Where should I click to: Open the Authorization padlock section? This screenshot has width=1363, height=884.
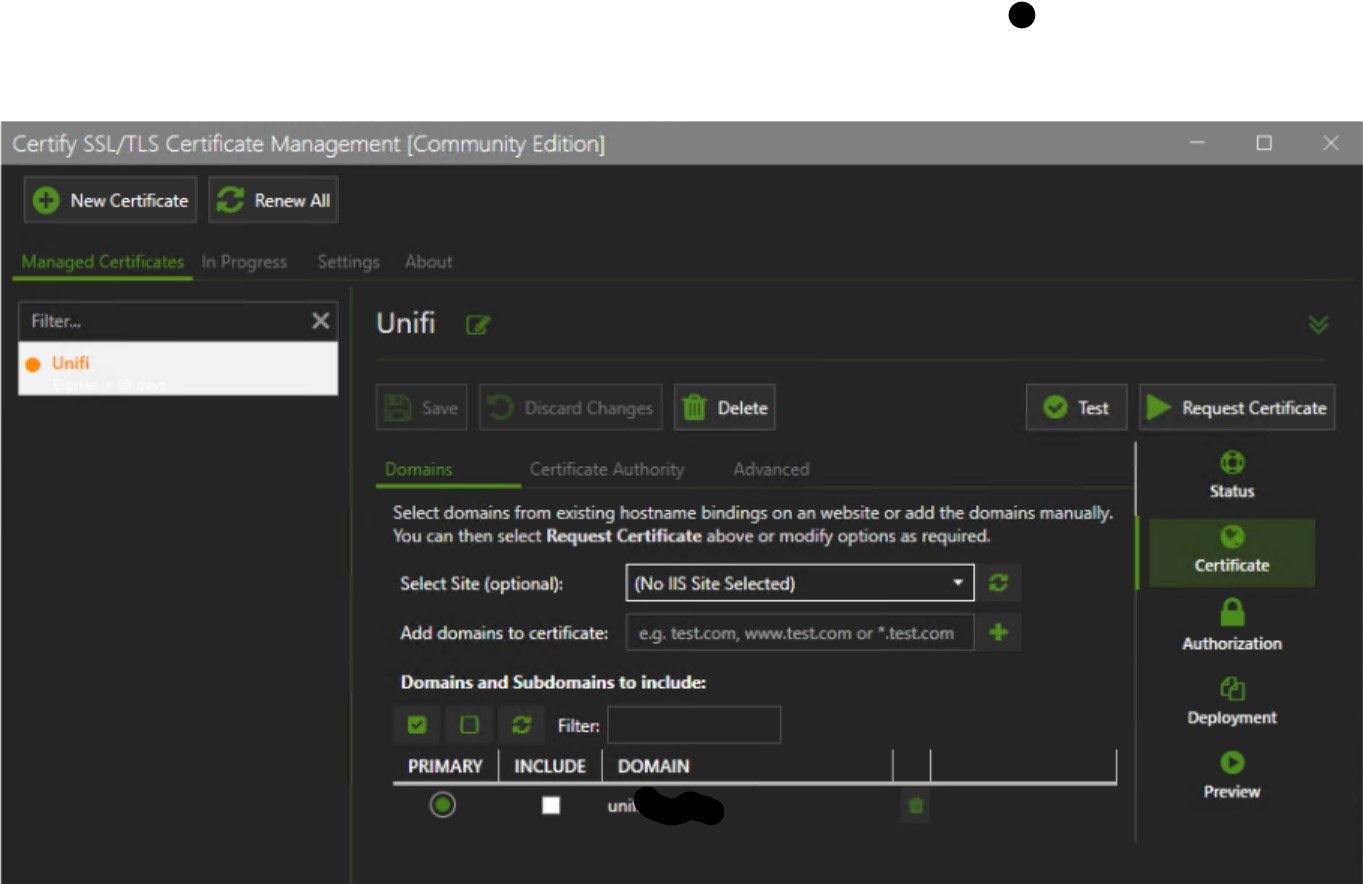click(1231, 625)
